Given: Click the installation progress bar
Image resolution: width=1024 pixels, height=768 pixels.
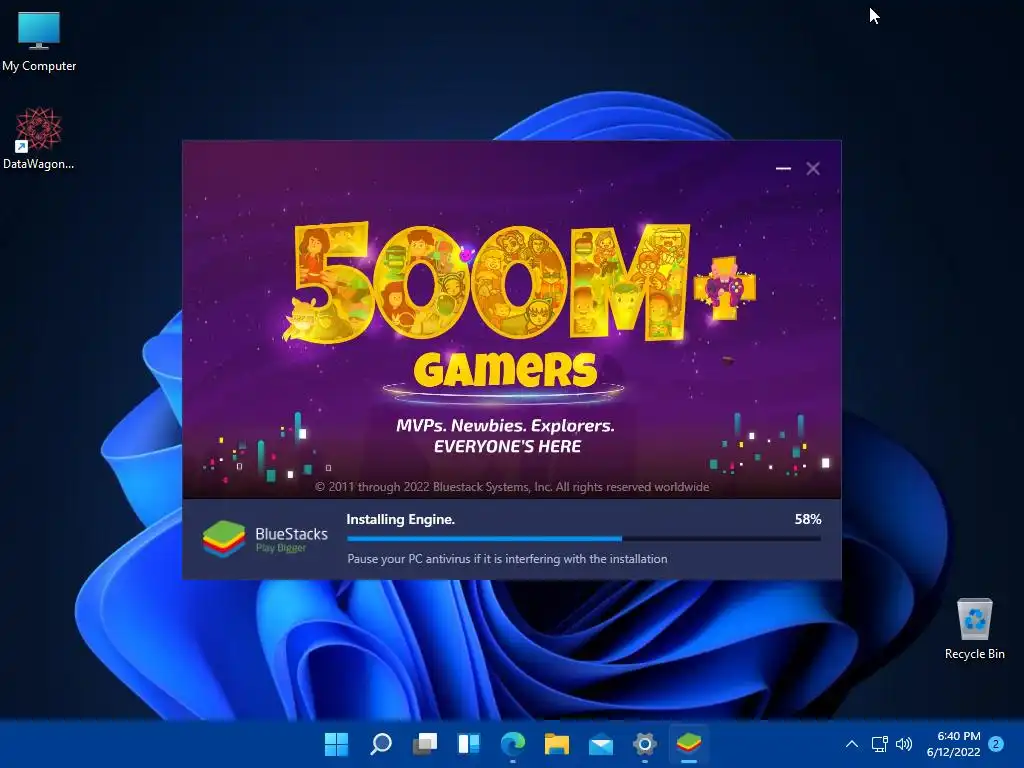Looking at the screenshot, I should 584,539.
